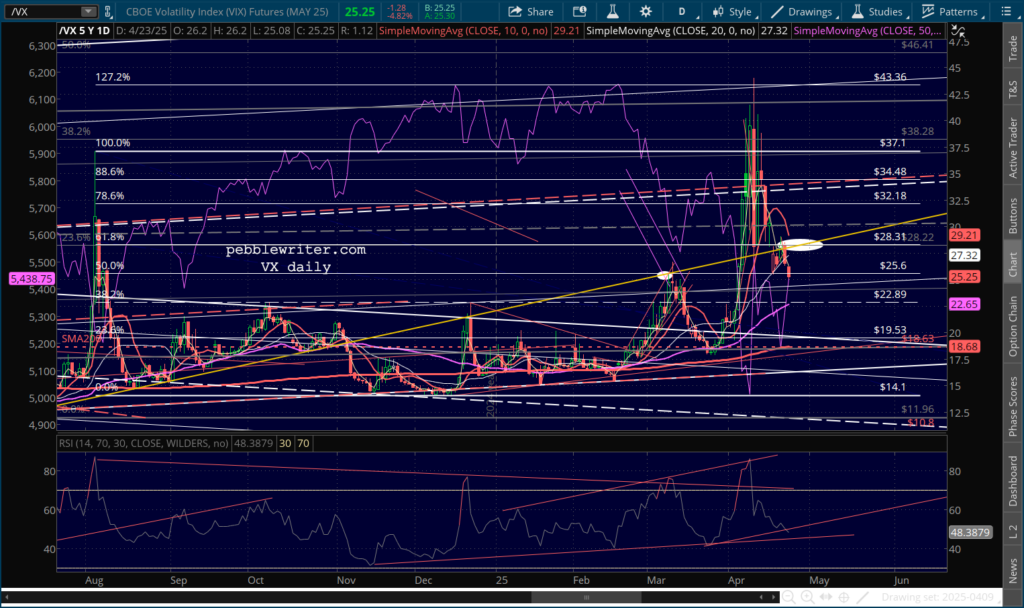Open the Phase Scores sidebar tab
Screen dimensions: 1024x608
1013,406
